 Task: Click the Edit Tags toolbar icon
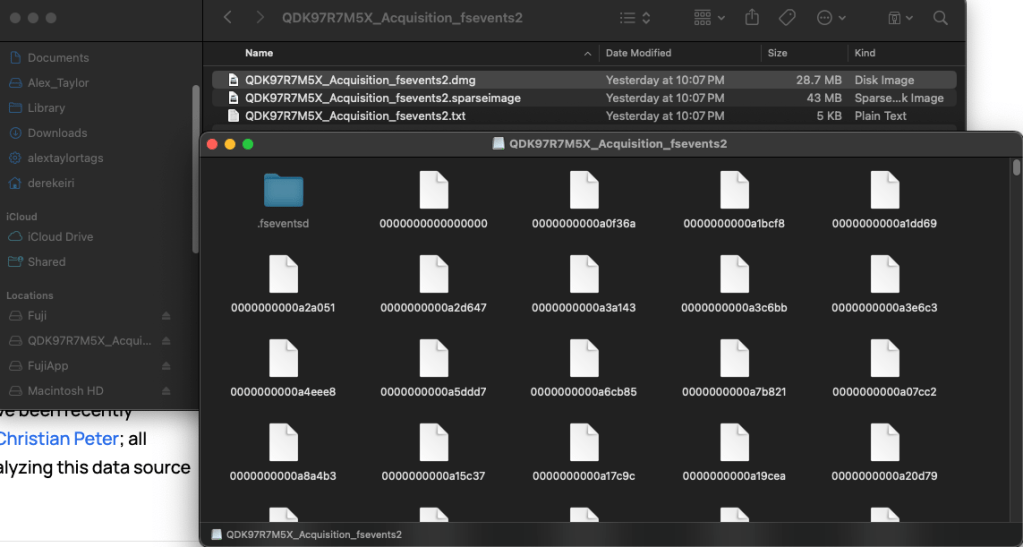pos(787,18)
